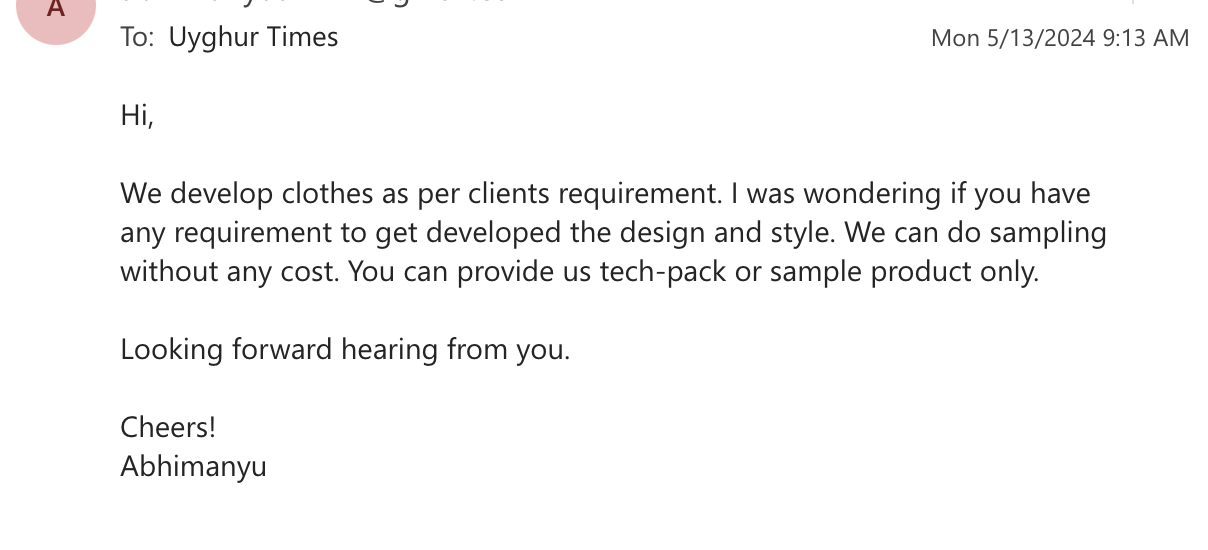Image resolution: width=1208 pixels, height=550 pixels.
Task: Click the line starting "We develop clothes"
Action: pos(604,193)
